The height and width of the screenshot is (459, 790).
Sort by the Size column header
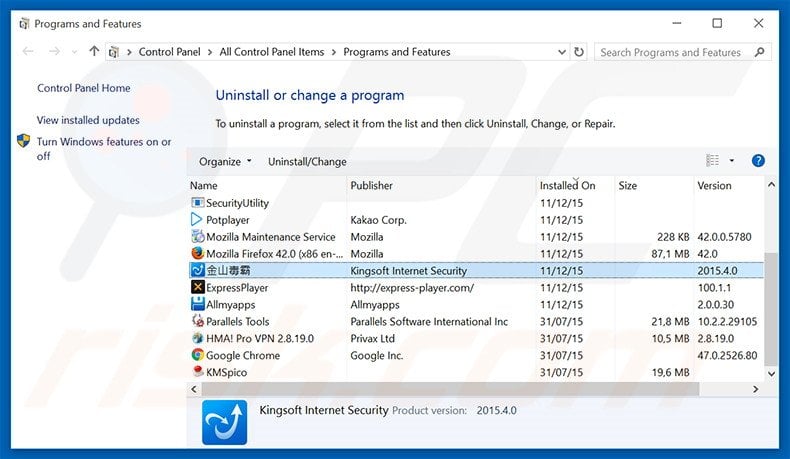[x=654, y=185]
